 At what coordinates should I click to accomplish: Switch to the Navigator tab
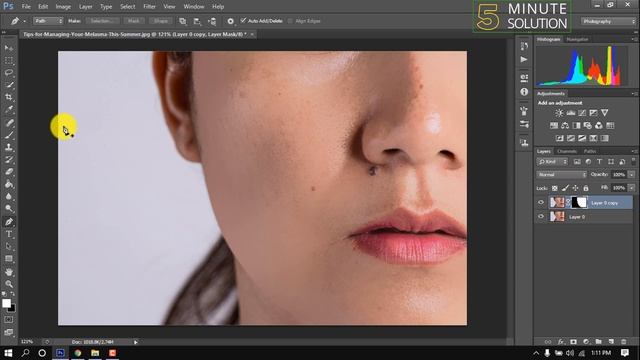[577, 39]
